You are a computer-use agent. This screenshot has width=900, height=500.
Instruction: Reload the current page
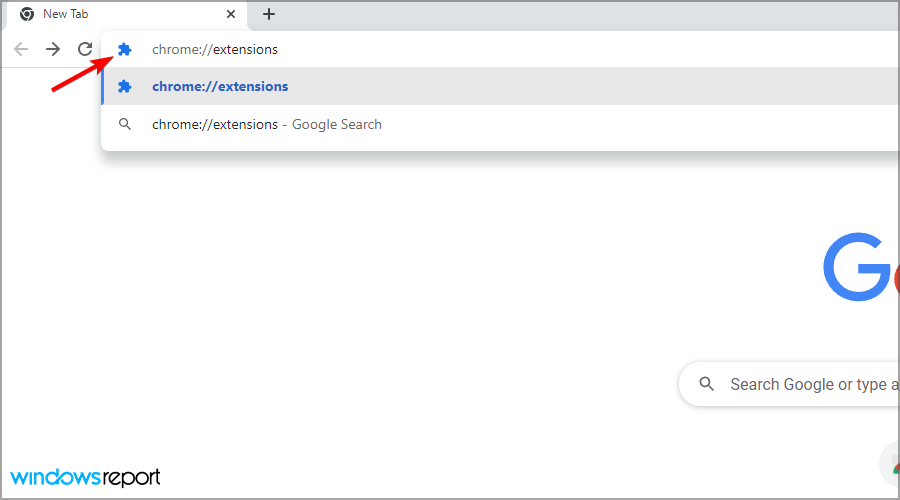click(x=85, y=49)
